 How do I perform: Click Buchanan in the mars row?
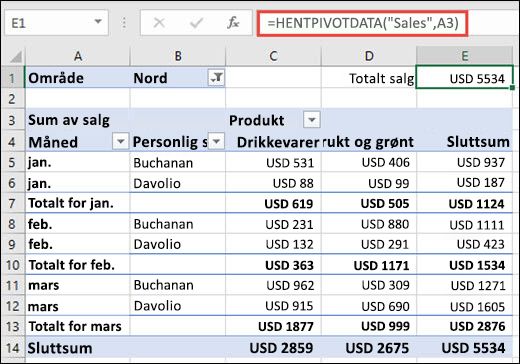point(178,285)
